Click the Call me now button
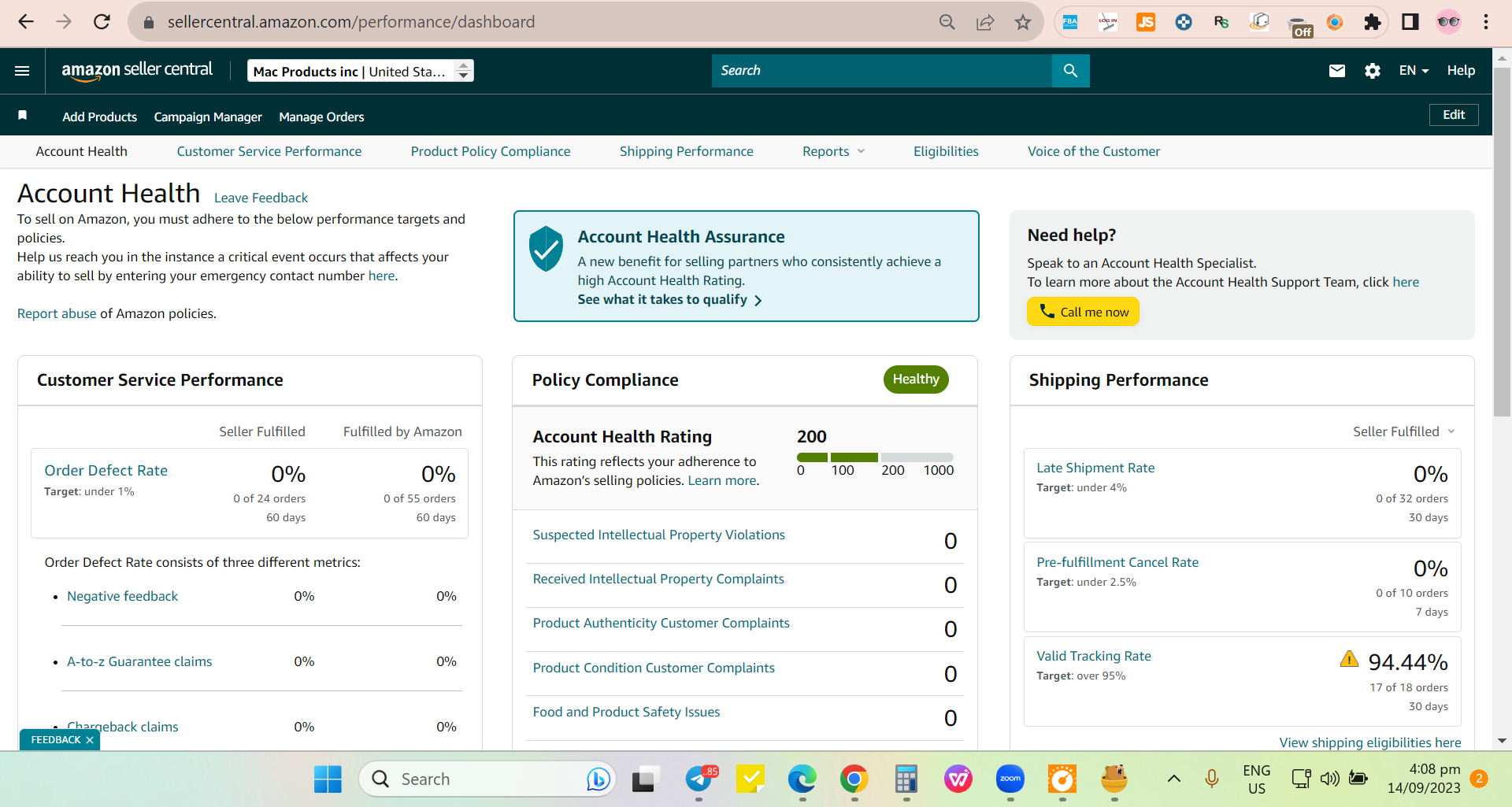 [x=1083, y=312]
